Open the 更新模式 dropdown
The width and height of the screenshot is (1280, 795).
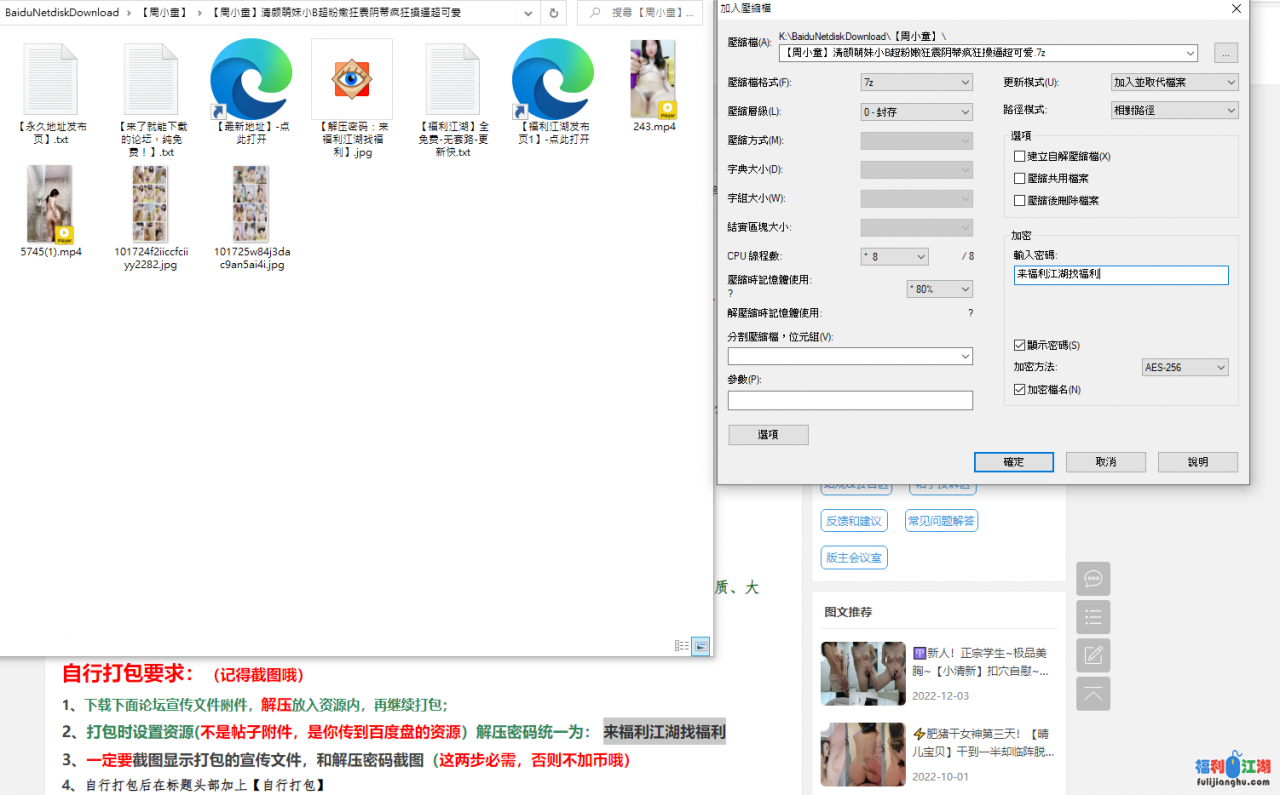1175,83
